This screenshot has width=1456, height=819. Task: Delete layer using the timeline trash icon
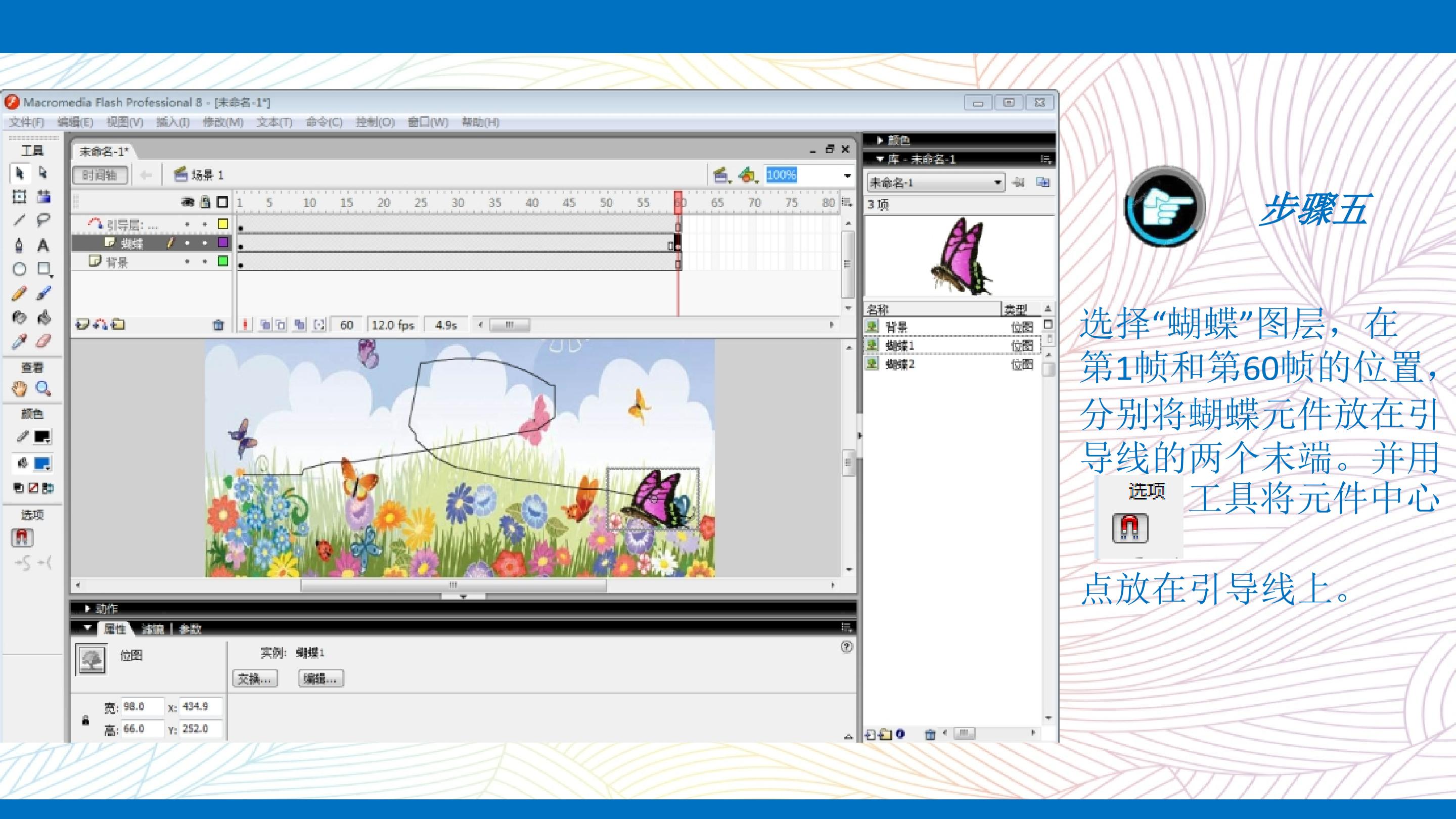click(218, 325)
